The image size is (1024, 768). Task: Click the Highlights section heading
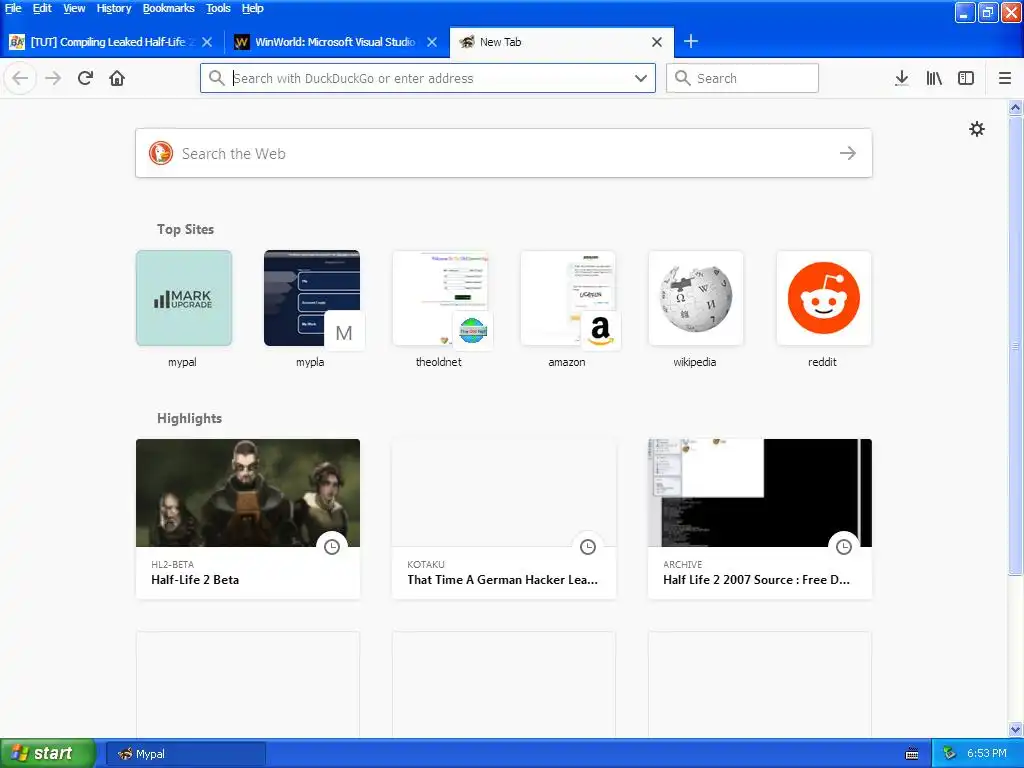(x=189, y=418)
